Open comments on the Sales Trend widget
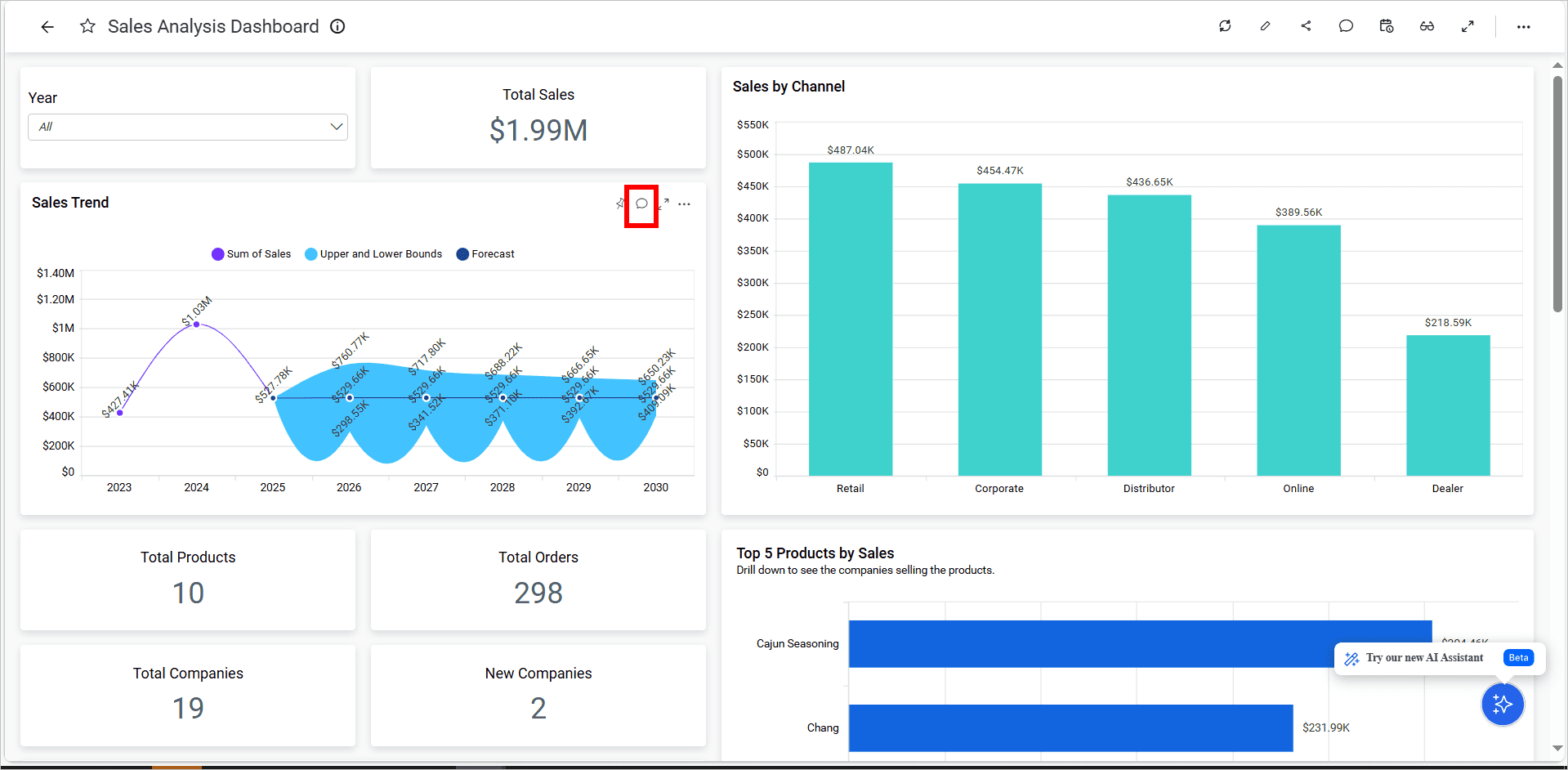The width and height of the screenshot is (1568, 770). (x=641, y=204)
